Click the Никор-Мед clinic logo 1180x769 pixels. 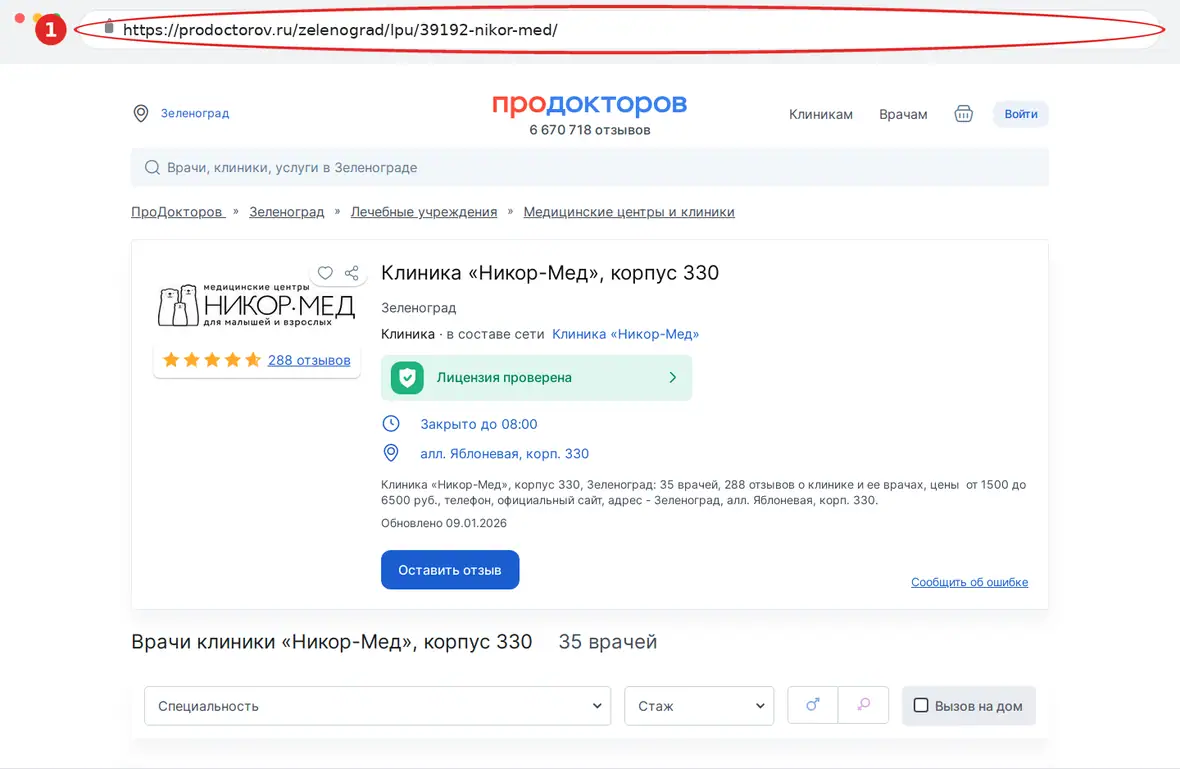pos(256,305)
